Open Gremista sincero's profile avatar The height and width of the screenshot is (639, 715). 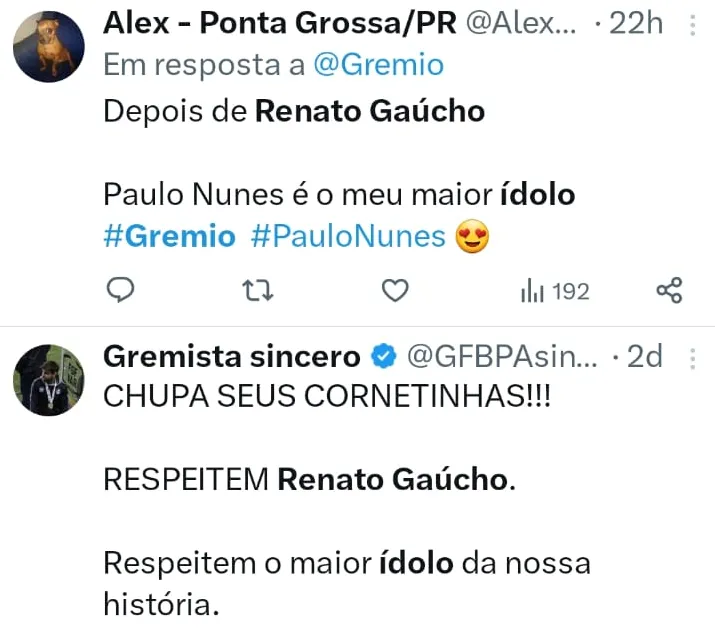pyautogui.click(x=49, y=381)
